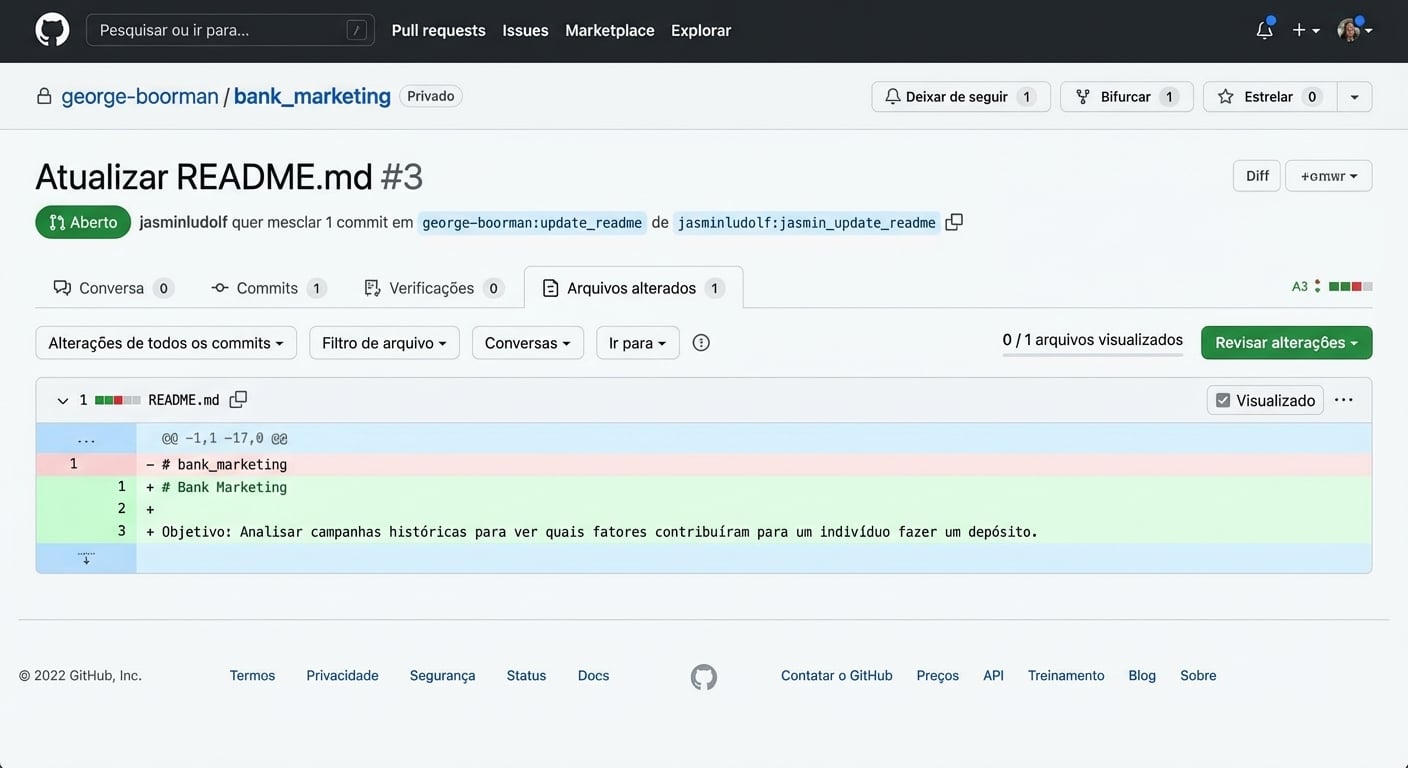Click the removed line '# bank_marketing'
1408x768 pixels.
click(x=704, y=464)
